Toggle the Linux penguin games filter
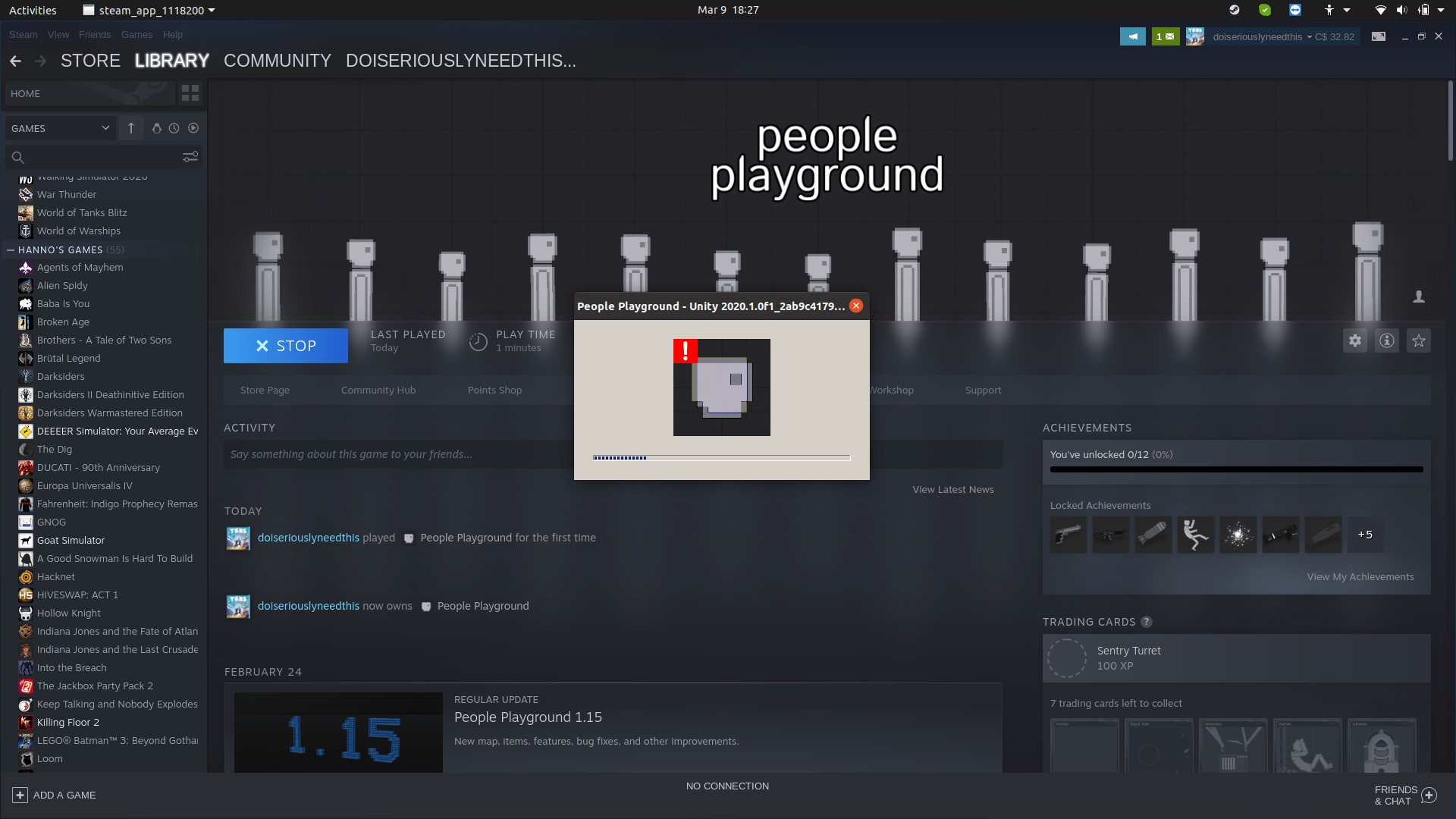1456x819 pixels. coord(156,128)
